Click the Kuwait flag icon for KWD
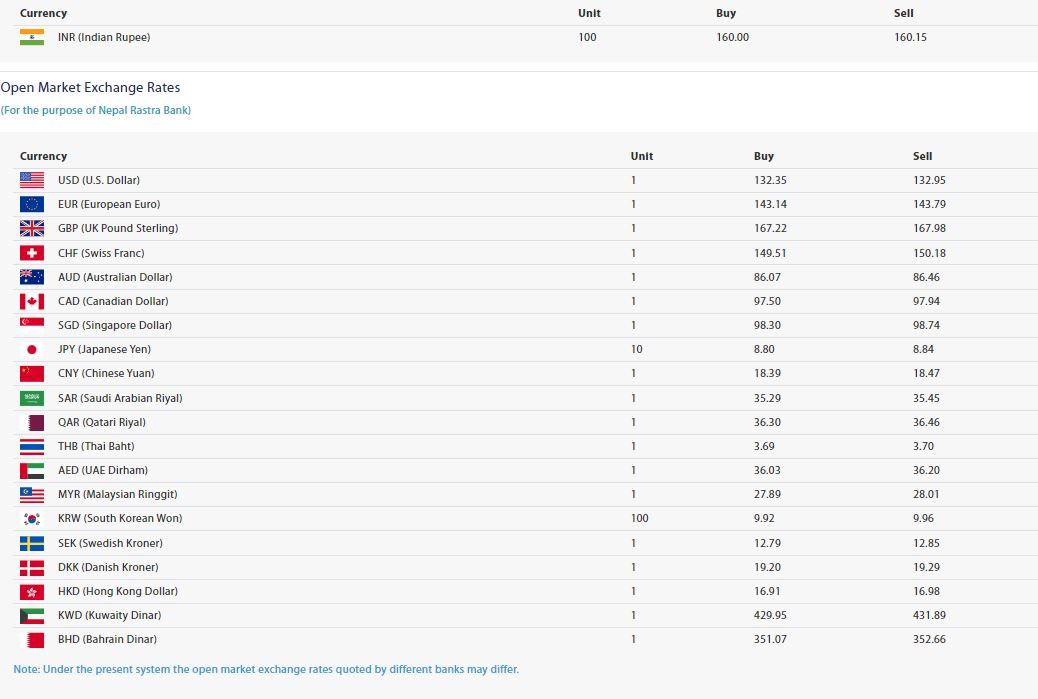The width and height of the screenshot is (1038, 699). (x=32, y=616)
